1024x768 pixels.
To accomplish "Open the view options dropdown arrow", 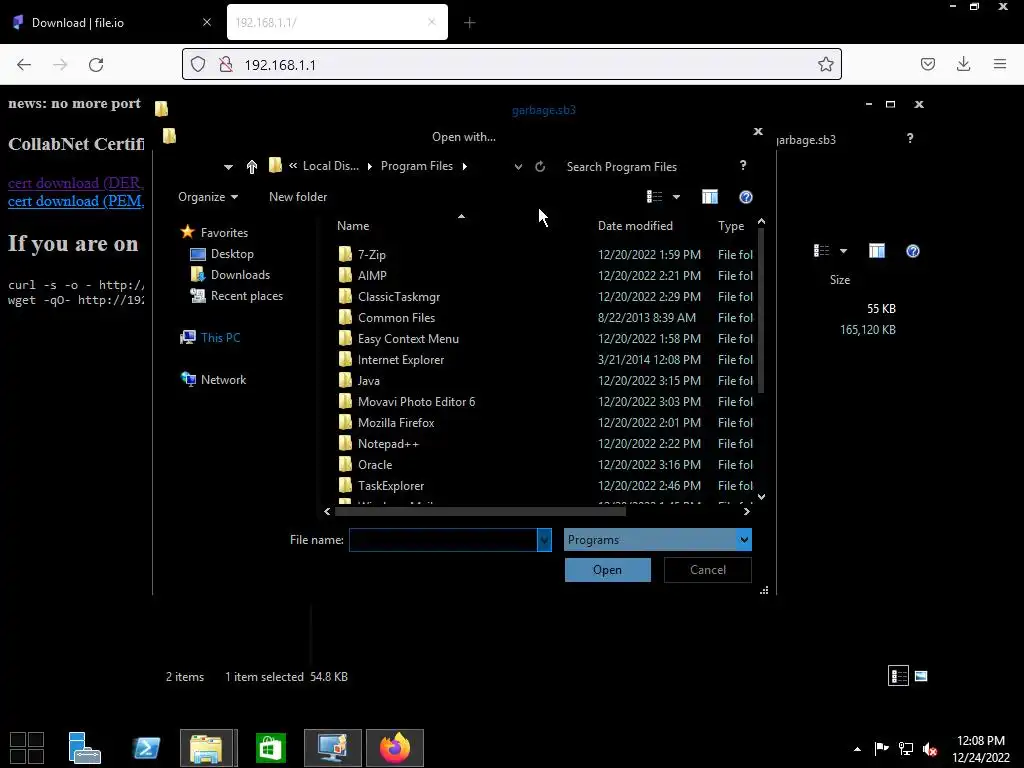I will coord(677,197).
